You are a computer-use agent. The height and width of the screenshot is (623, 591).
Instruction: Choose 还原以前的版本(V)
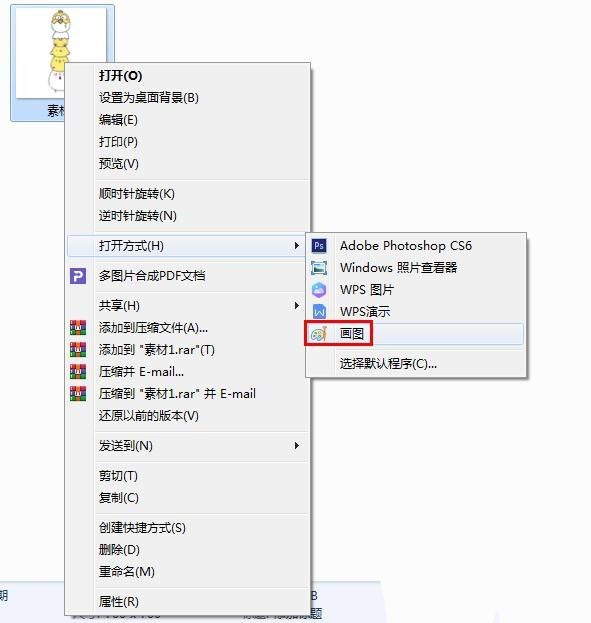click(187, 416)
